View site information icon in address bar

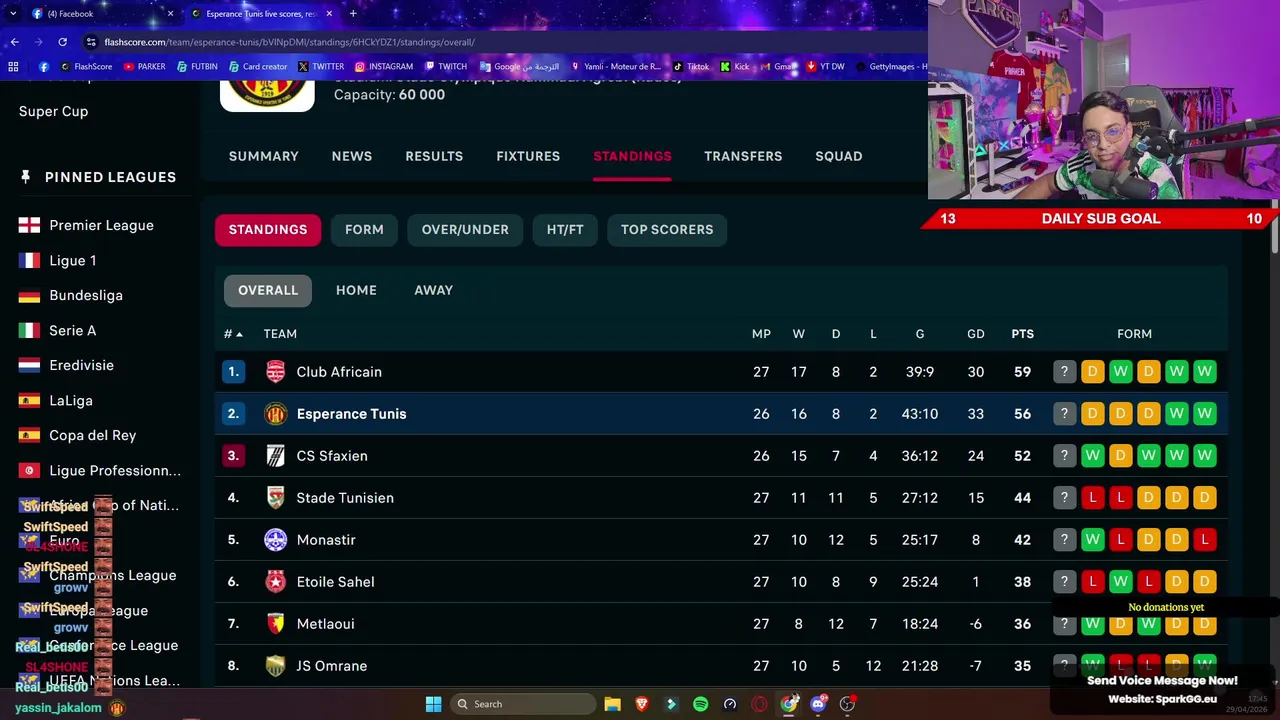pyautogui.click(x=91, y=42)
